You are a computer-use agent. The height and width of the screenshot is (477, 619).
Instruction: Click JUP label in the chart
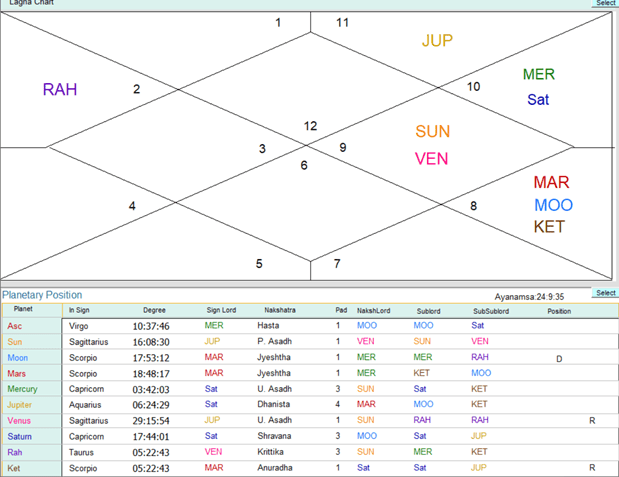pos(437,41)
